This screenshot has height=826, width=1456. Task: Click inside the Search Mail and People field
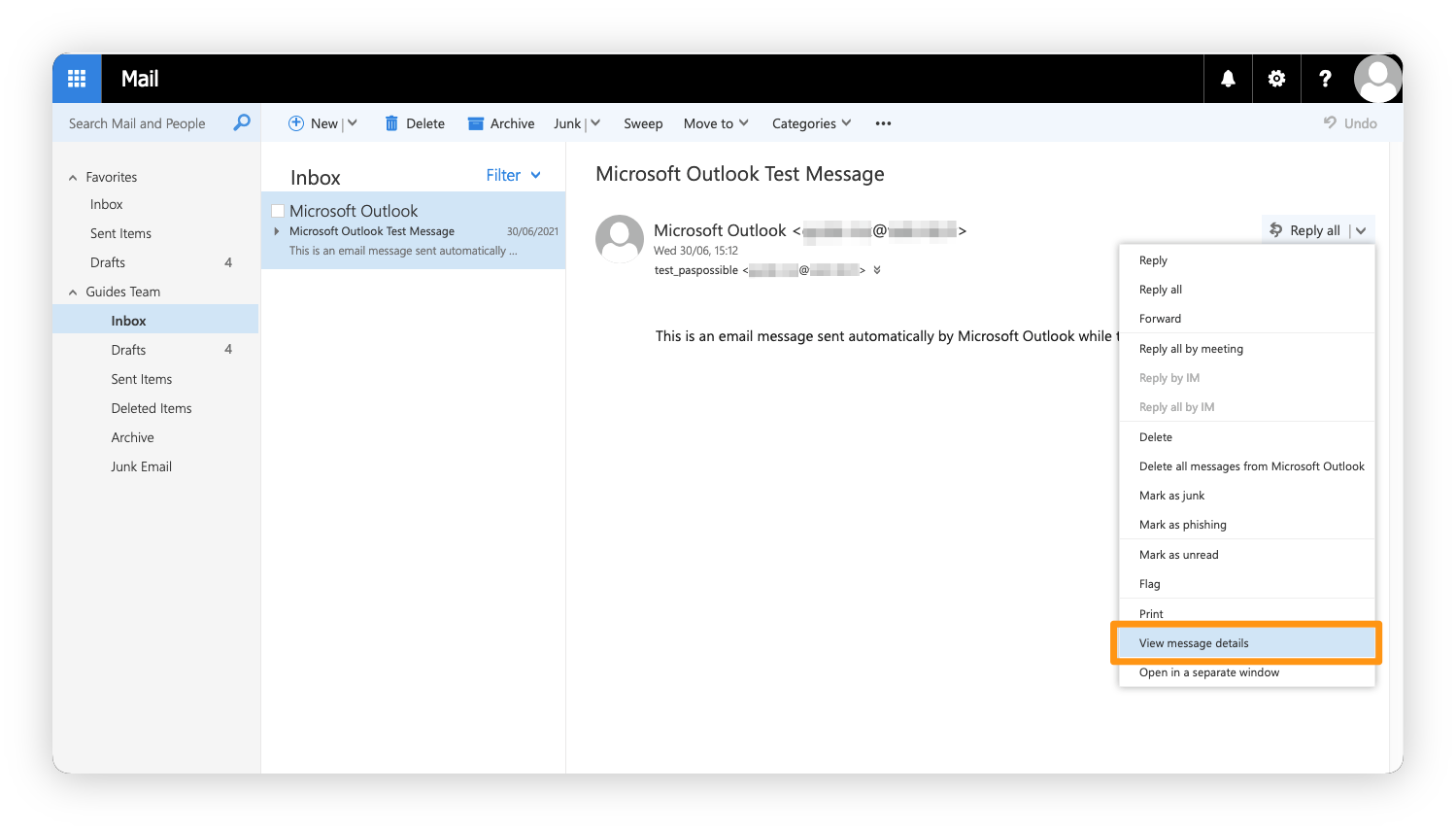(x=136, y=123)
